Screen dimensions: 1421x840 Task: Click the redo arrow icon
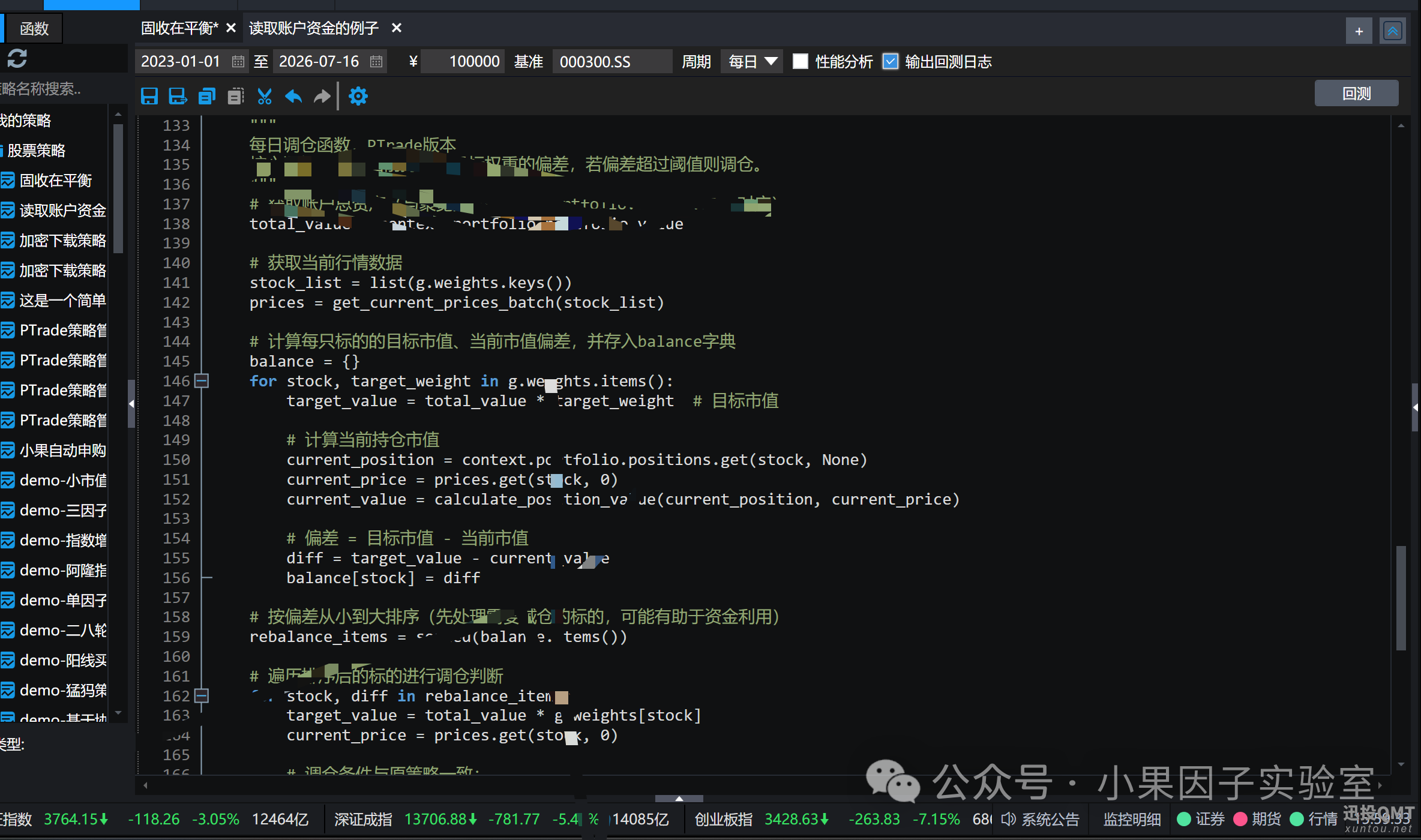coord(322,96)
